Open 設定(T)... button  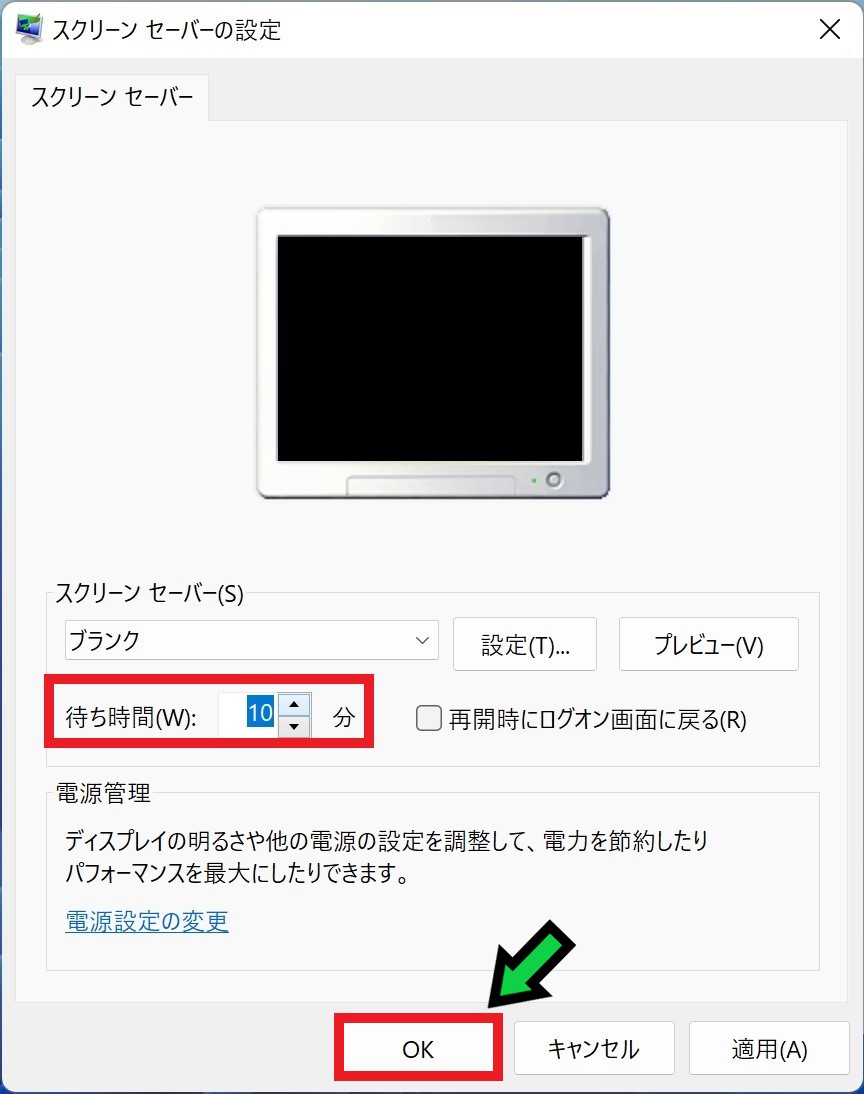point(525,644)
